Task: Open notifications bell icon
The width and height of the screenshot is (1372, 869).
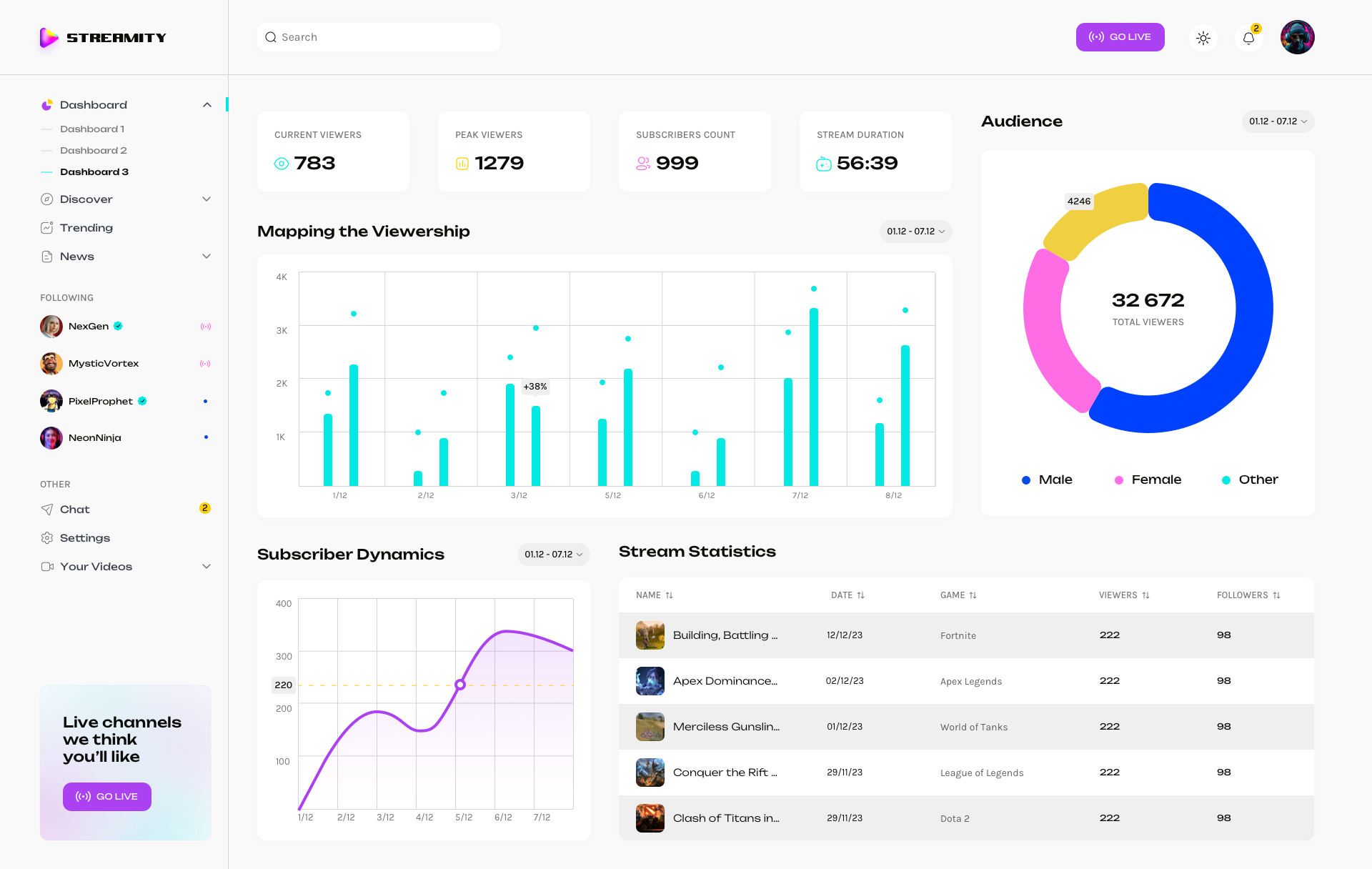Action: [x=1248, y=38]
